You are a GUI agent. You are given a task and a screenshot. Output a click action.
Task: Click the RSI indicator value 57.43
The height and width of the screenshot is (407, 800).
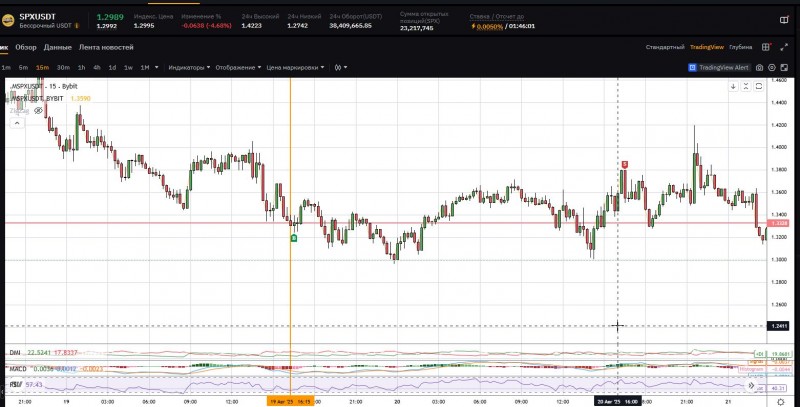pos(34,384)
